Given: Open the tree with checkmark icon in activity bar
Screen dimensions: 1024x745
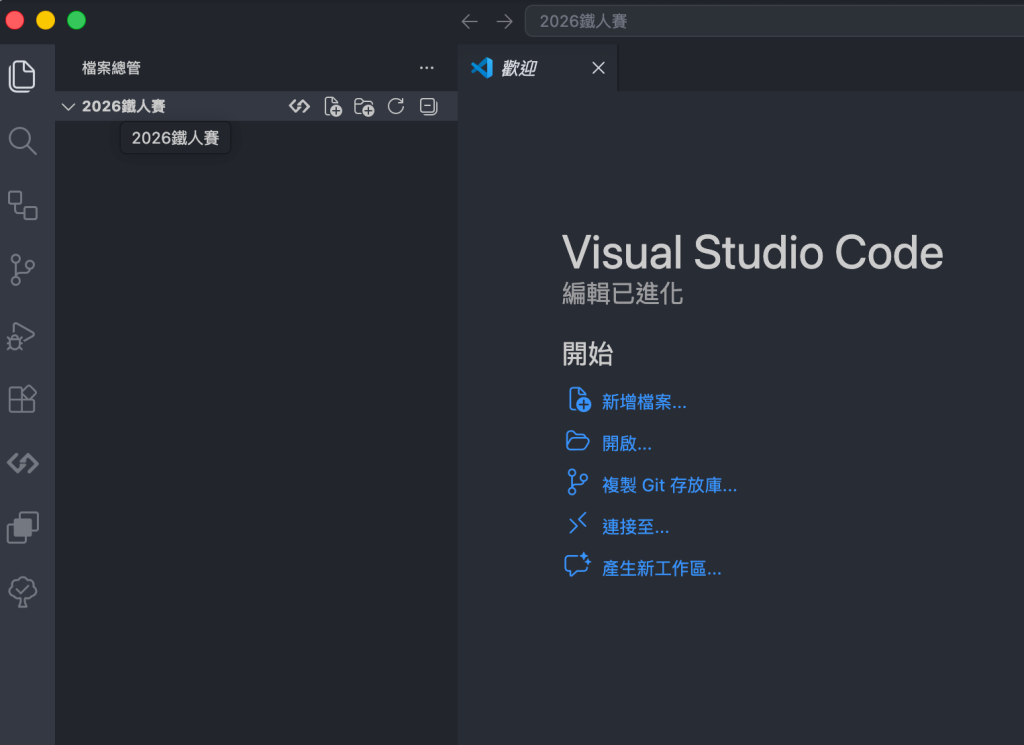Looking at the screenshot, I should tap(23, 592).
